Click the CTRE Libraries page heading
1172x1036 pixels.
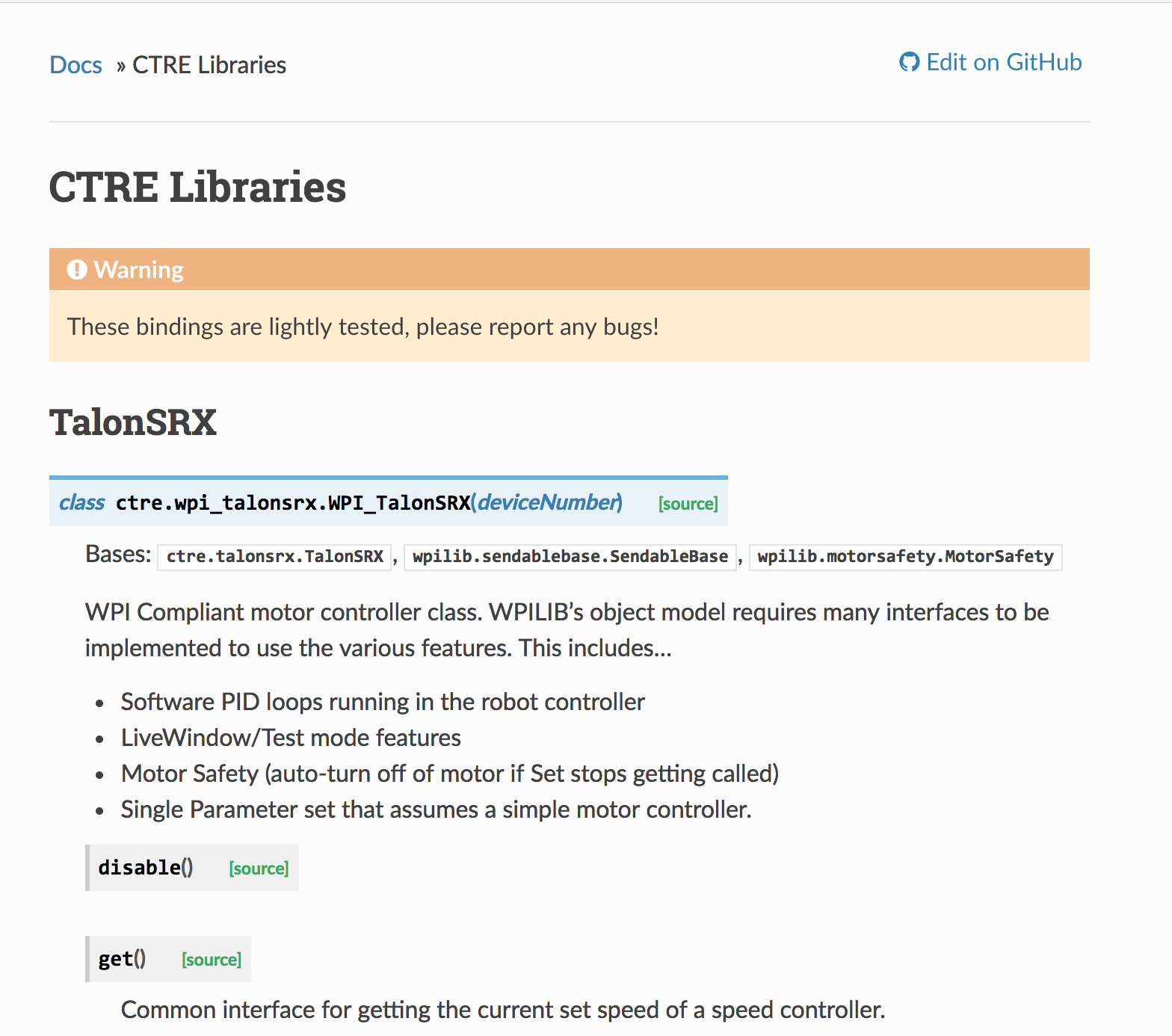(x=197, y=187)
